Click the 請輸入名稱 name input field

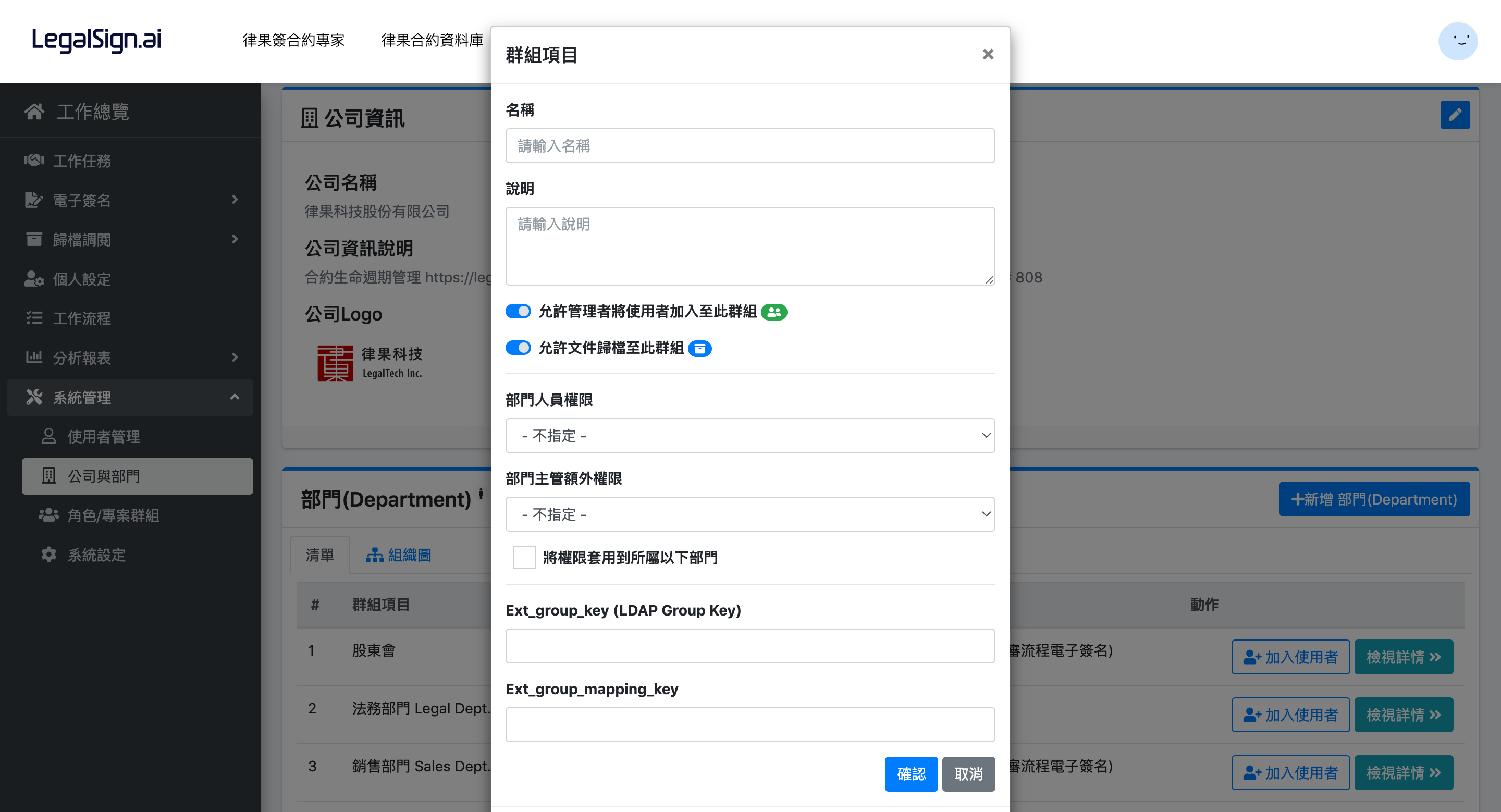[749, 145]
